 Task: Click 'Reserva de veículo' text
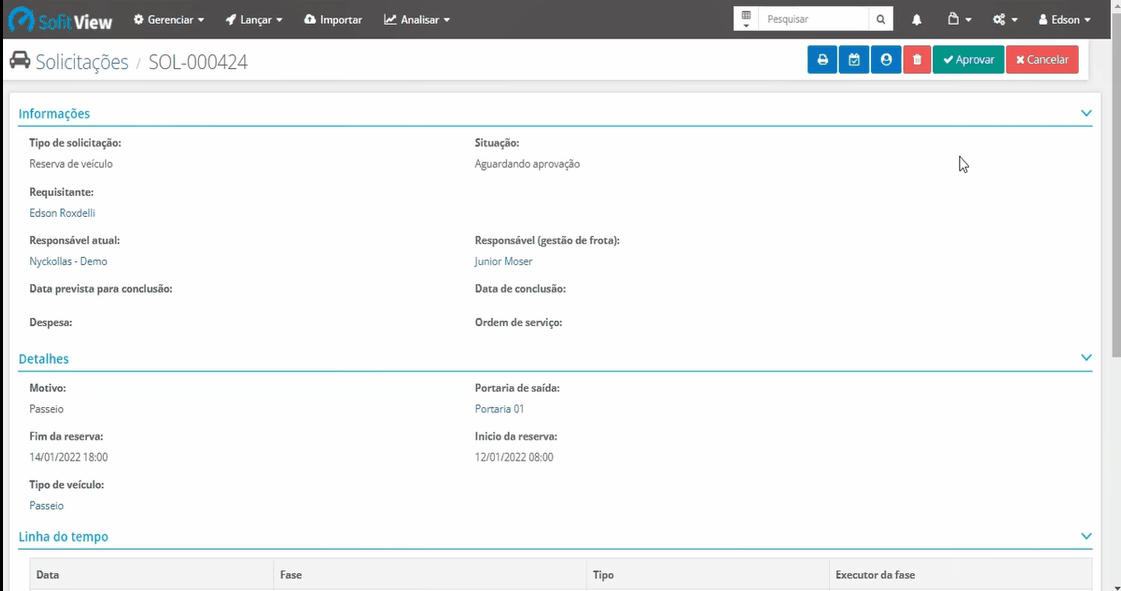tap(71, 164)
